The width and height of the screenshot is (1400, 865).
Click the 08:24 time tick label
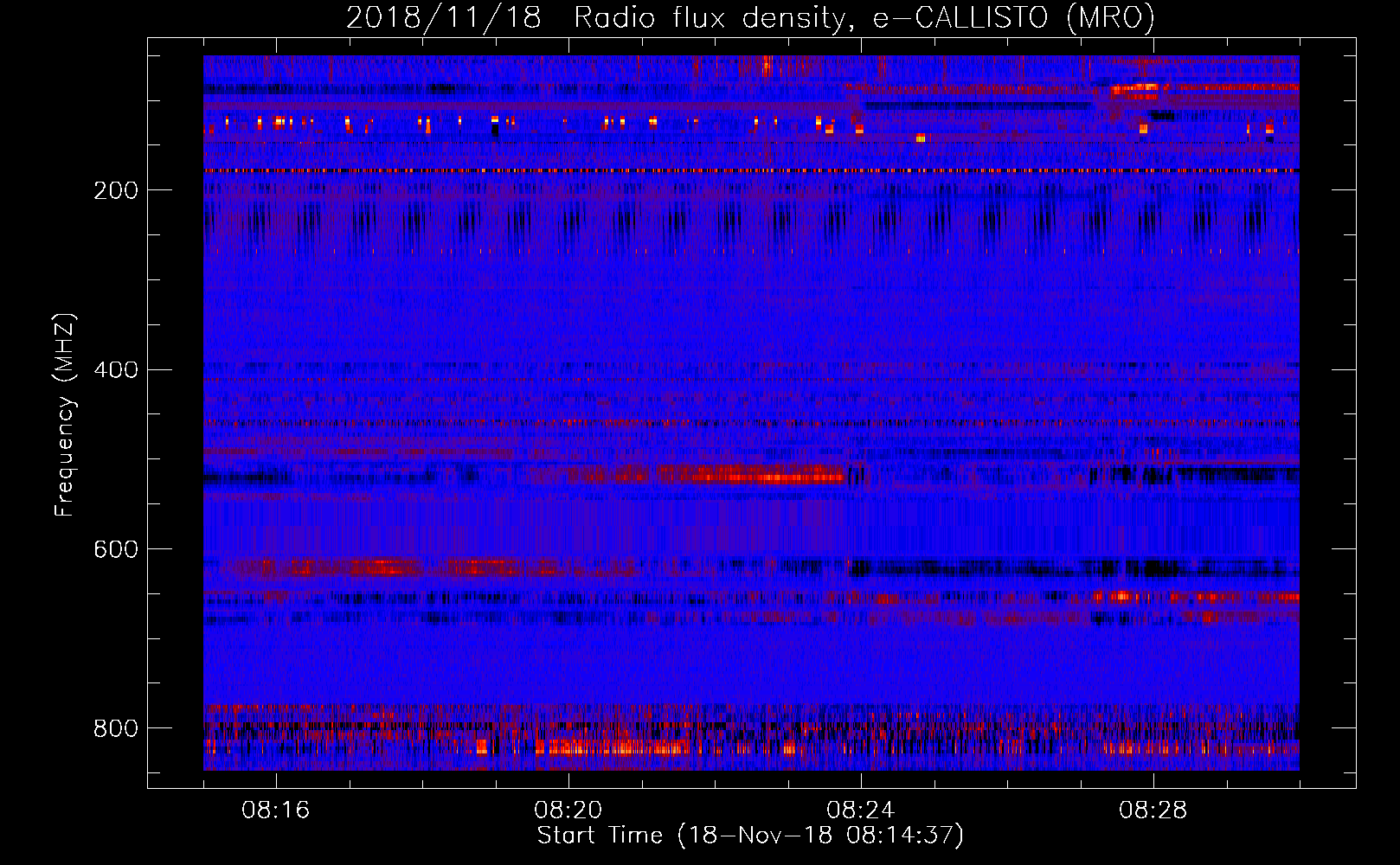point(861,811)
